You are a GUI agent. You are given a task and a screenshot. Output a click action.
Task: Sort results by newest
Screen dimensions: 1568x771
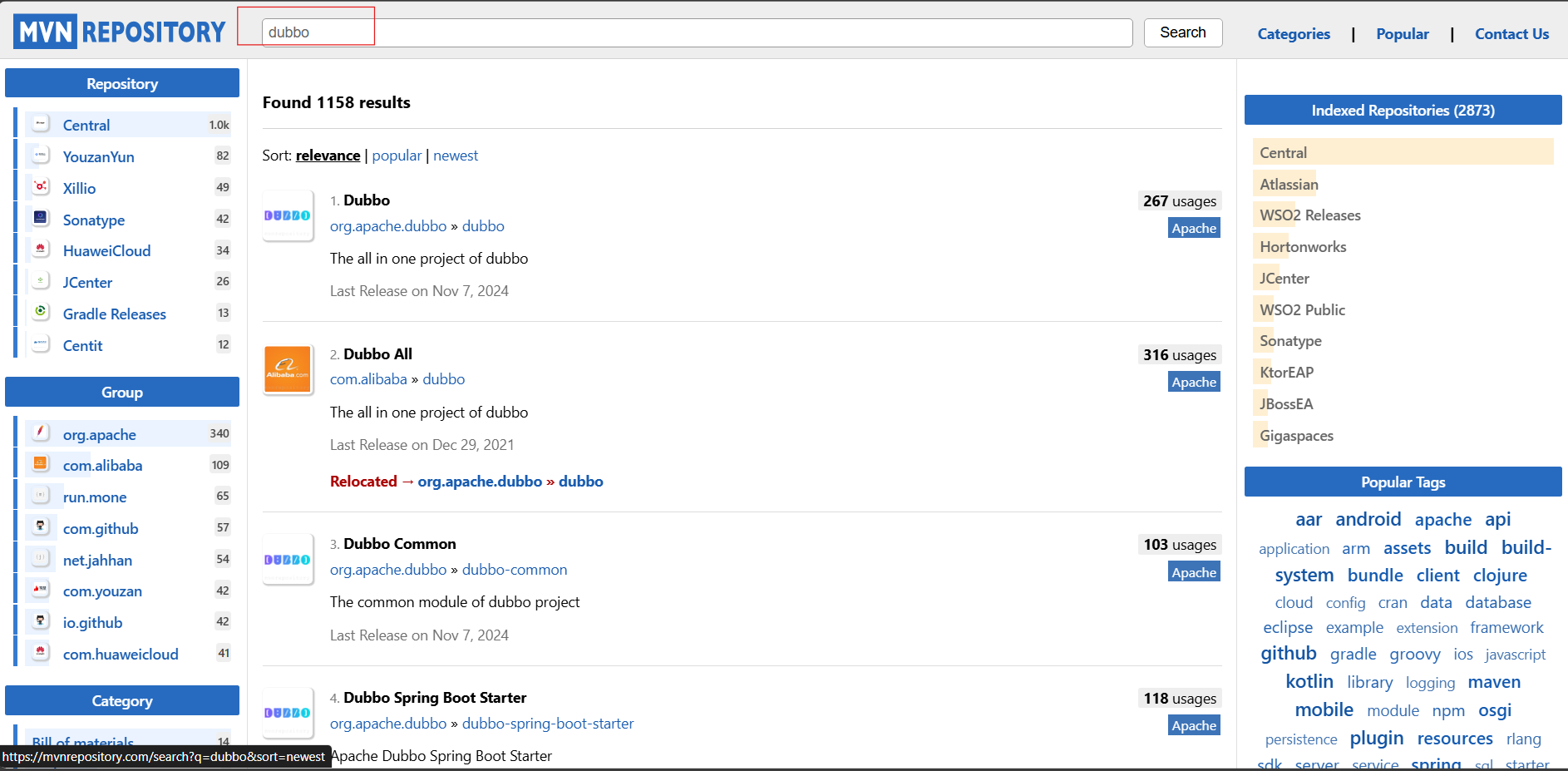point(456,156)
